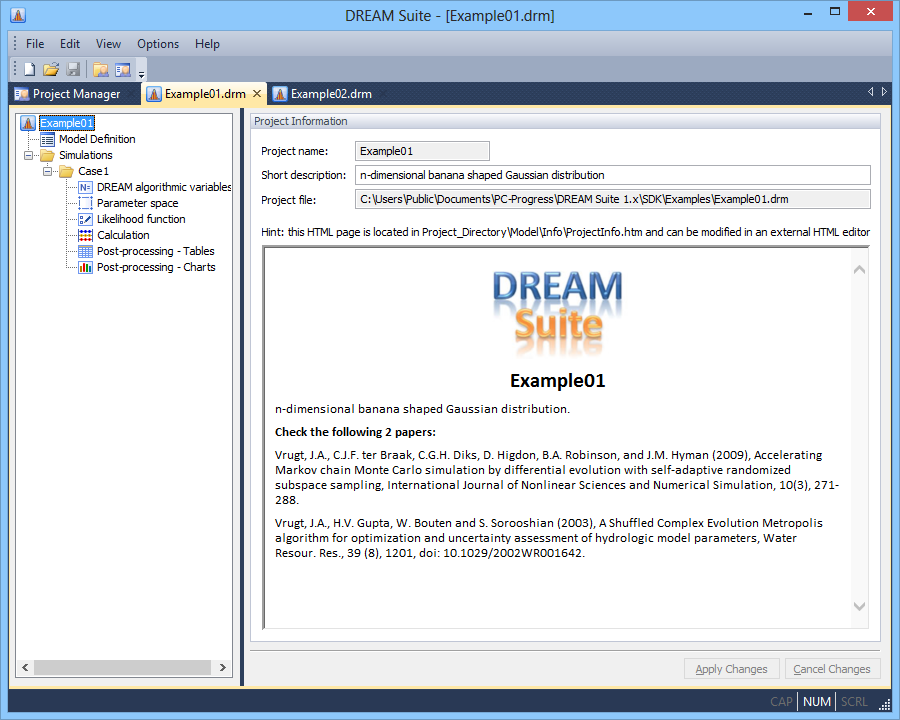Collapse the Simulations tree node
The height and width of the screenshot is (720, 900).
click(x=28, y=155)
